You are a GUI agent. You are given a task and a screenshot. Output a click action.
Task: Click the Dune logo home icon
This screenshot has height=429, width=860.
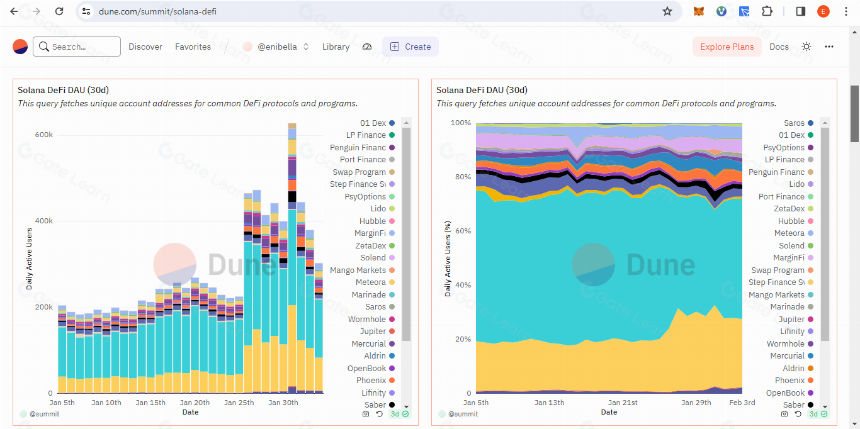(x=20, y=47)
